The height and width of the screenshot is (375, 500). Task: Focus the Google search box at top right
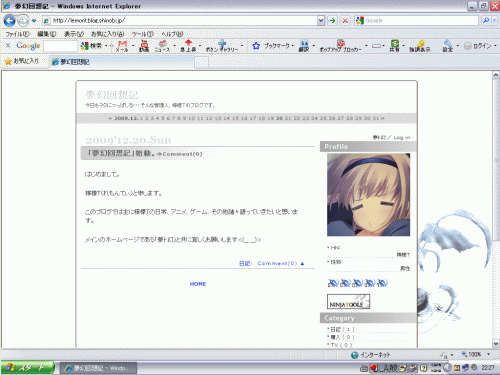click(417, 21)
